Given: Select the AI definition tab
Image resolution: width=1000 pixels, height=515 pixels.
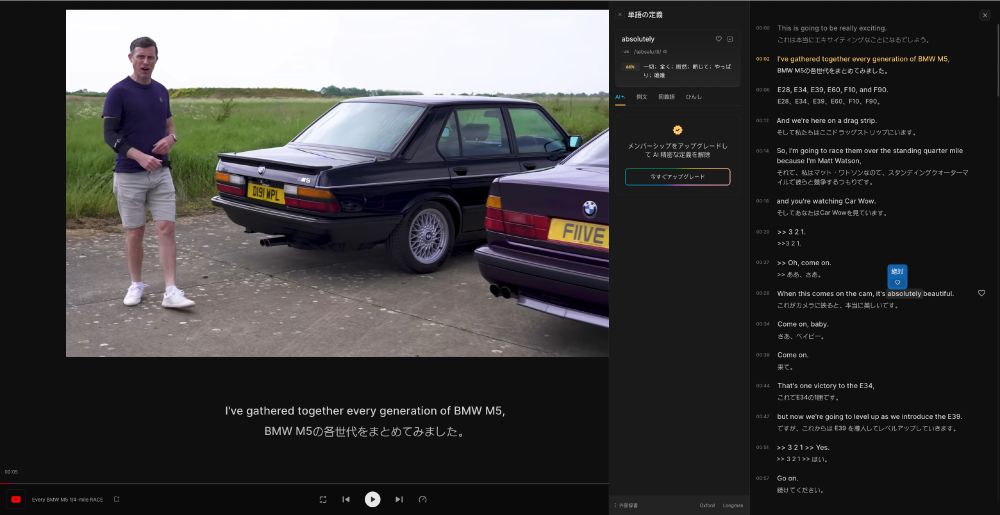Looking at the screenshot, I should coord(620,97).
